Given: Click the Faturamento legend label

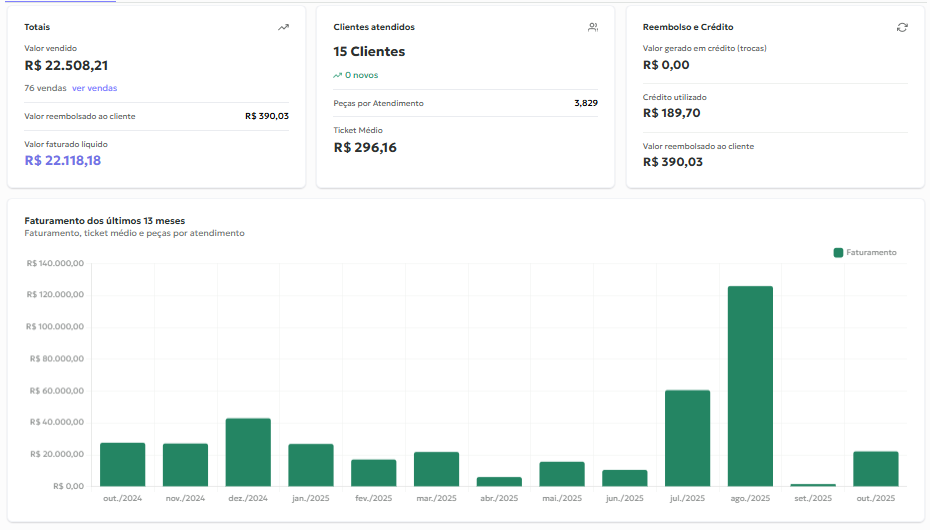Looking at the screenshot, I should (871, 253).
